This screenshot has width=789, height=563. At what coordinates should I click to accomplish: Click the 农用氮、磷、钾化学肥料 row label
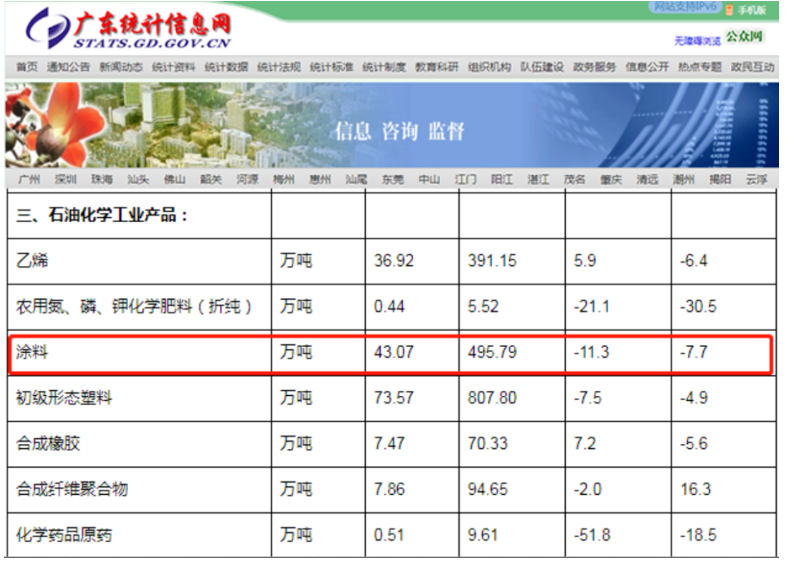pos(134,306)
